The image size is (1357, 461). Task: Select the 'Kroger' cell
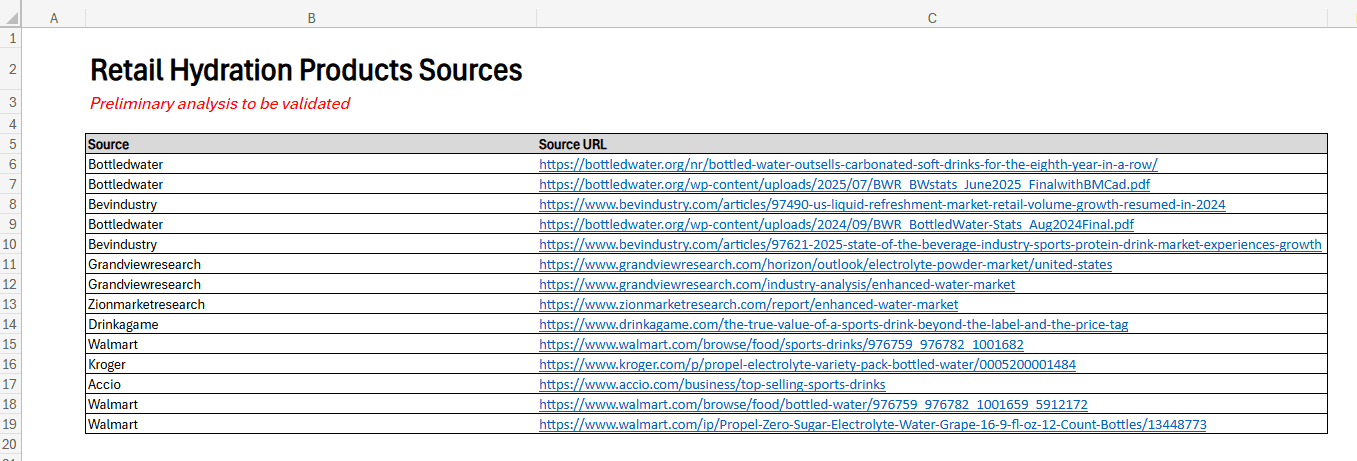tap(311, 364)
